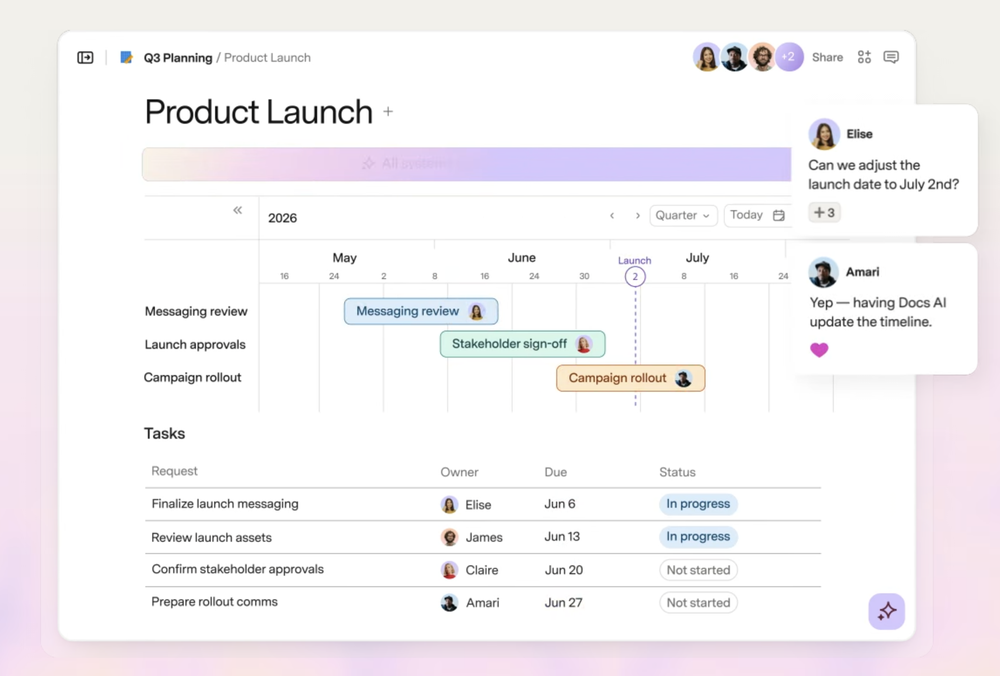
Task: Open the Quarter view dropdown
Action: click(x=683, y=216)
